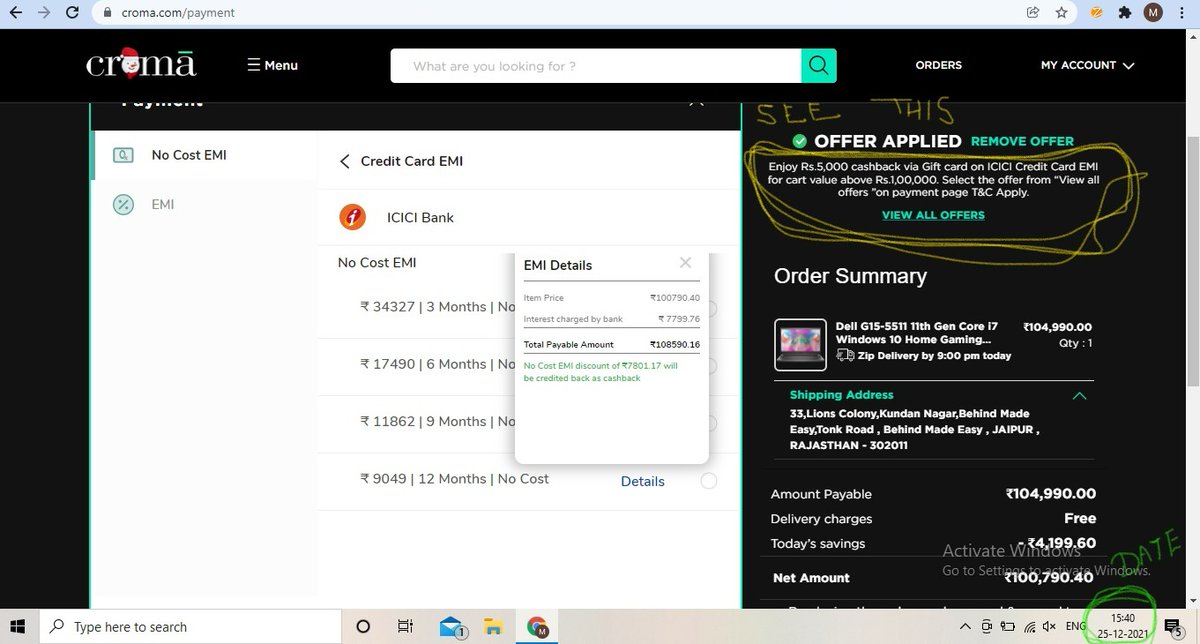Open Task View on the taskbar
Screen dimensions: 1200x644
(x=405, y=627)
